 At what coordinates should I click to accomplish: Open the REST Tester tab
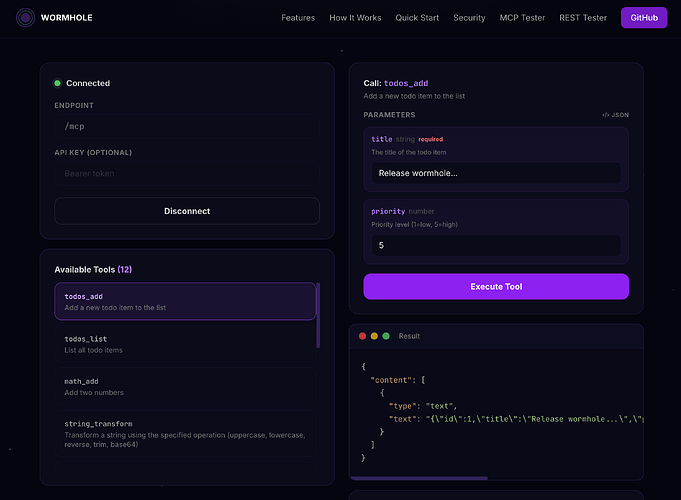click(581, 18)
